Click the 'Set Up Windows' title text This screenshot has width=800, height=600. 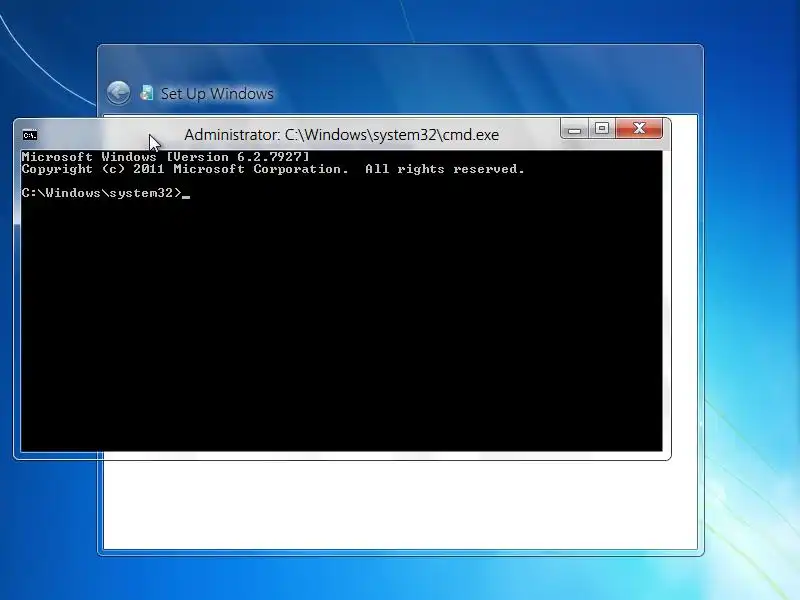coord(217,94)
